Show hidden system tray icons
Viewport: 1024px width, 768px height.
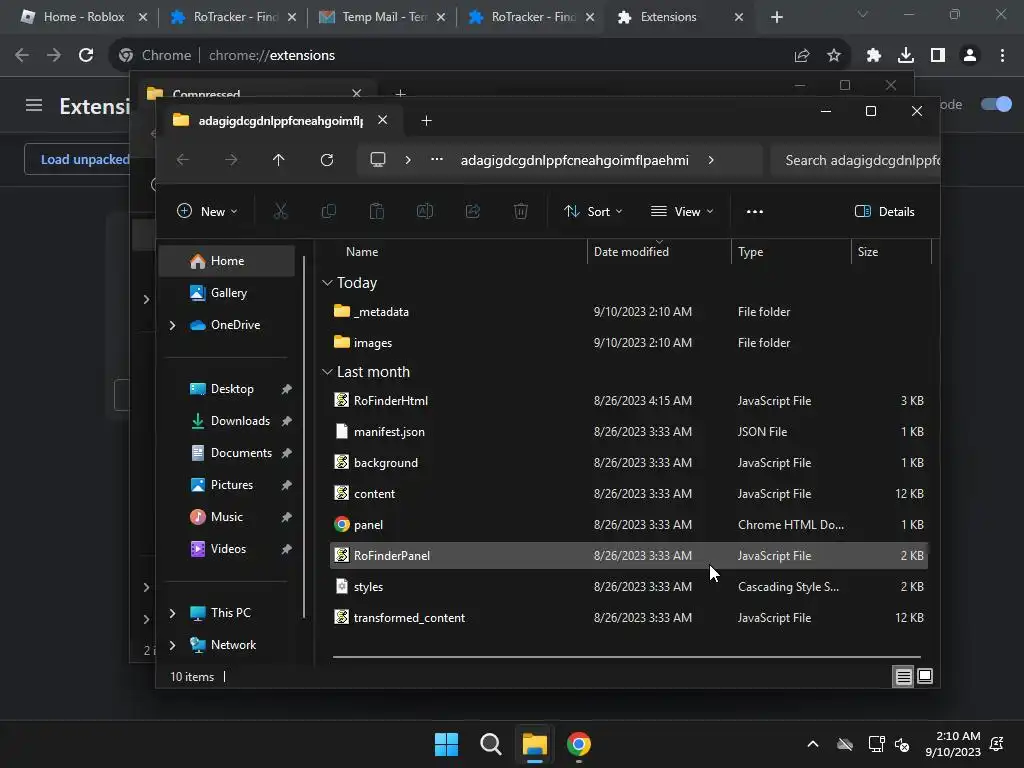click(812, 744)
